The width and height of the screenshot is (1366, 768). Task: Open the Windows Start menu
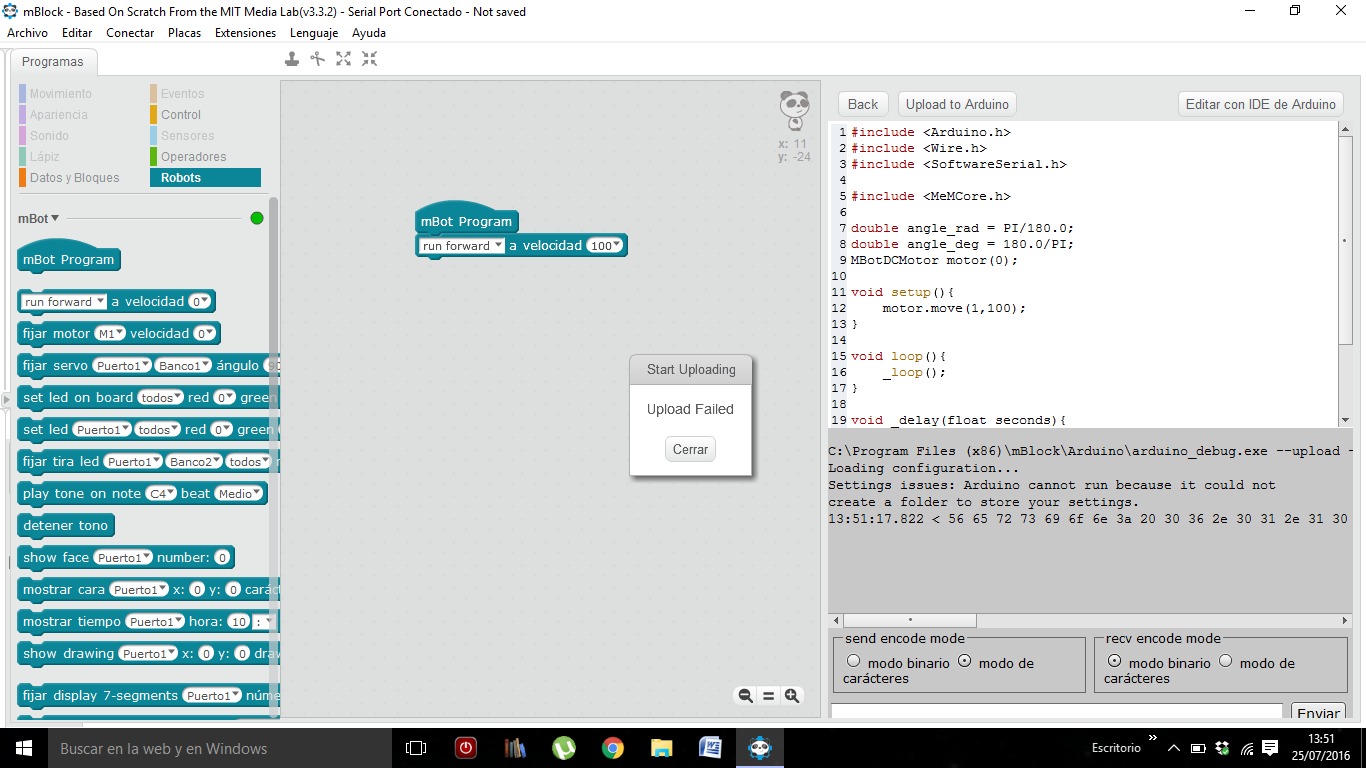tap(24, 748)
